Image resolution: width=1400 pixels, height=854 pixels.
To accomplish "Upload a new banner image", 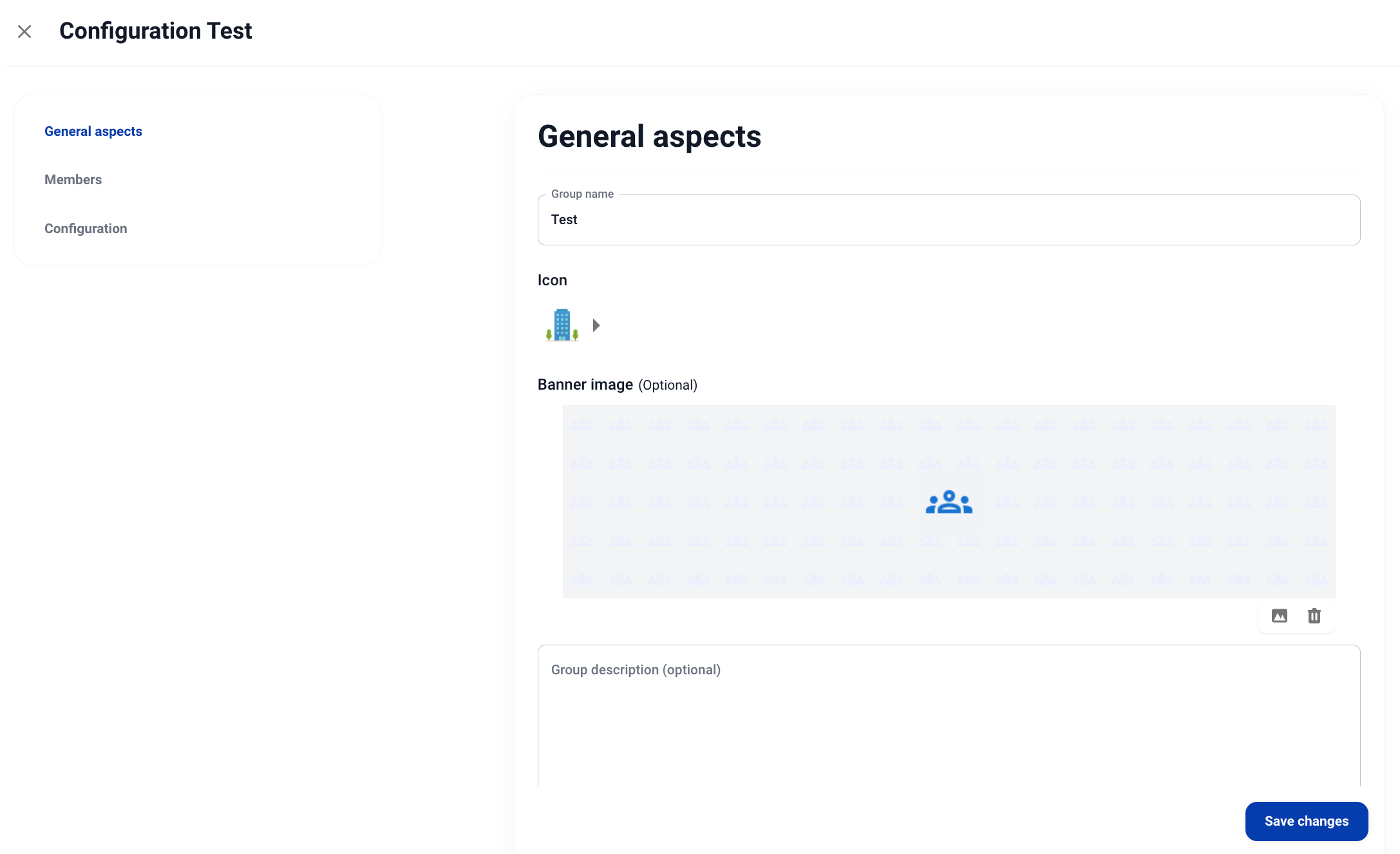I will pos(1279,616).
